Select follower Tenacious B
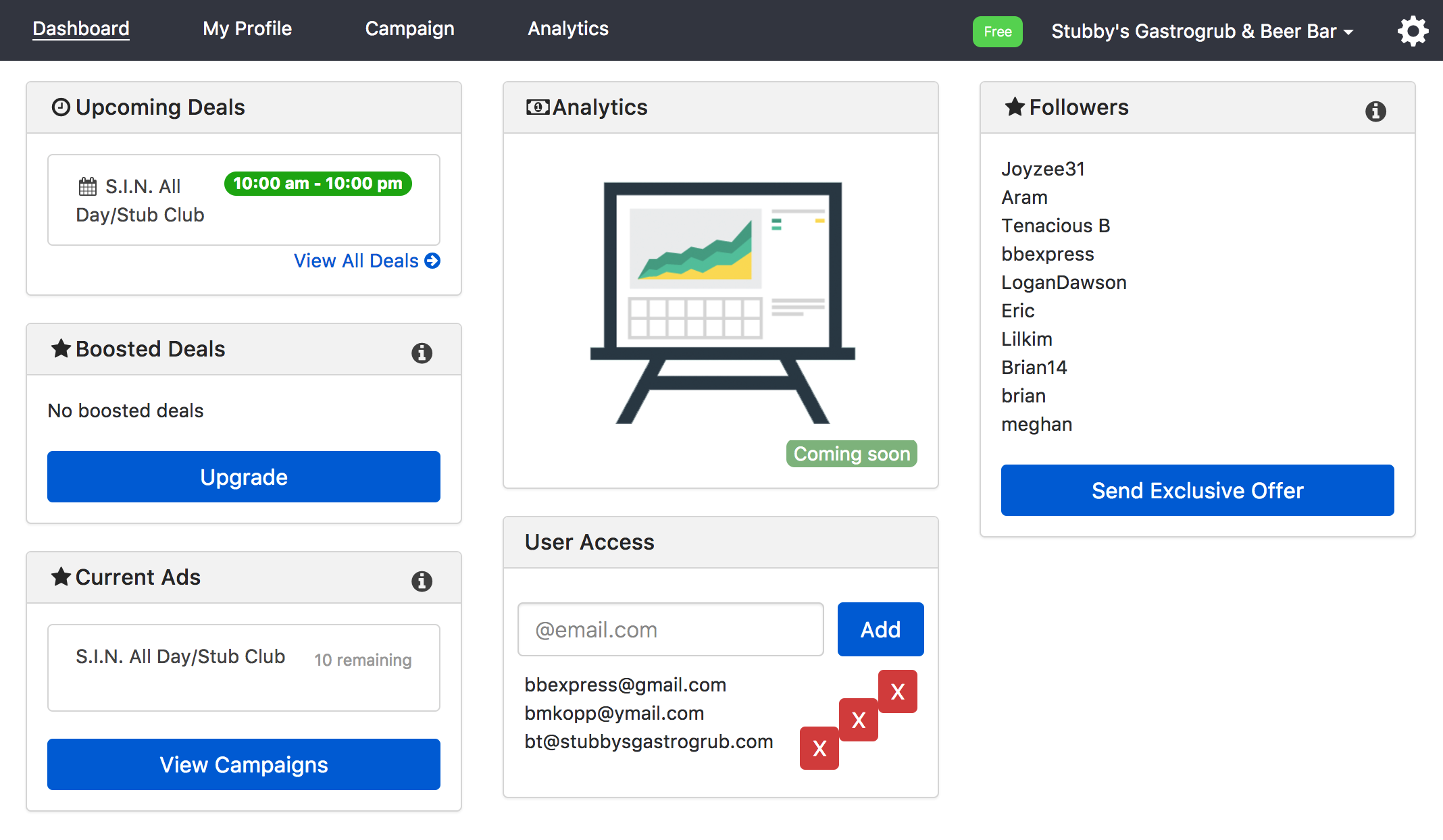1443x840 pixels. click(x=1056, y=226)
